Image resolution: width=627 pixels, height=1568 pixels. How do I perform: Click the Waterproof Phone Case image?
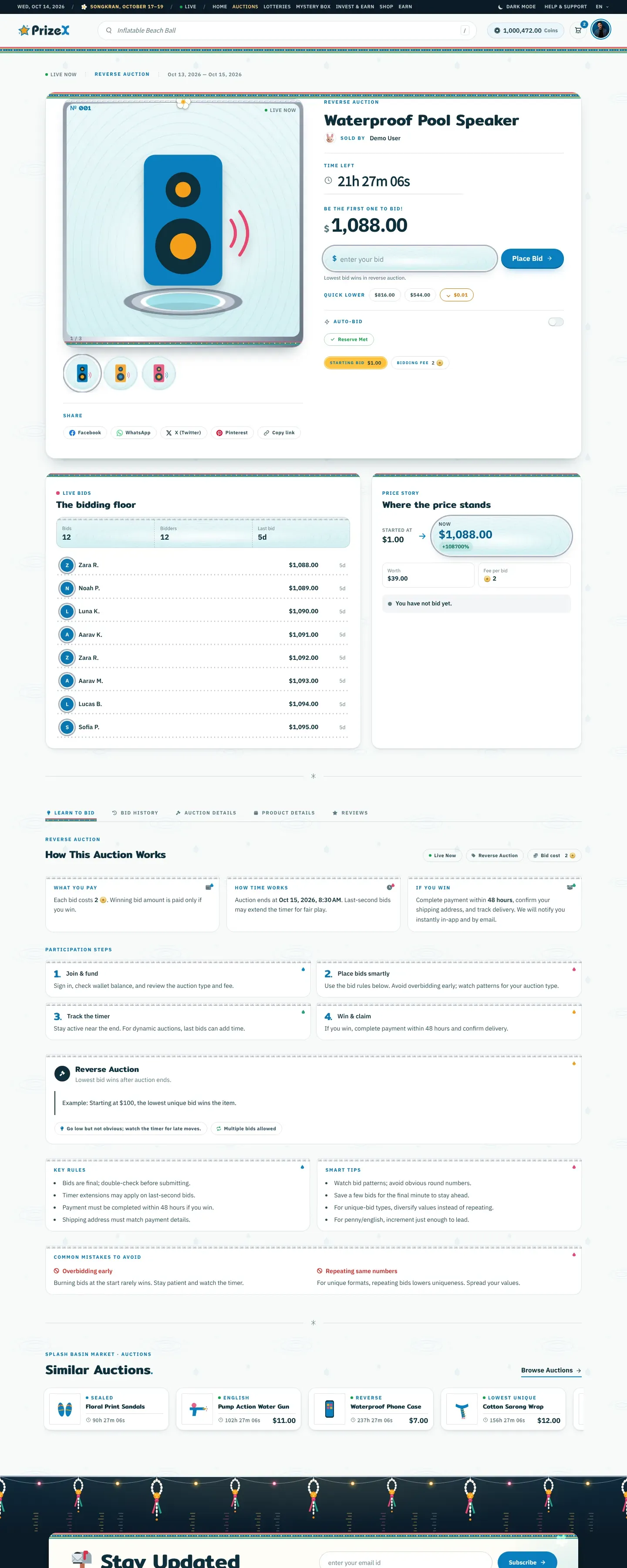pyautogui.click(x=329, y=1409)
